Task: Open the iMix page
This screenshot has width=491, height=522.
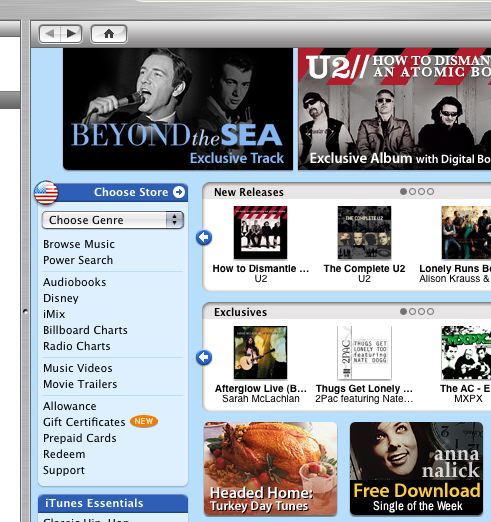Action: pyautogui.click(x=54, y=314)
